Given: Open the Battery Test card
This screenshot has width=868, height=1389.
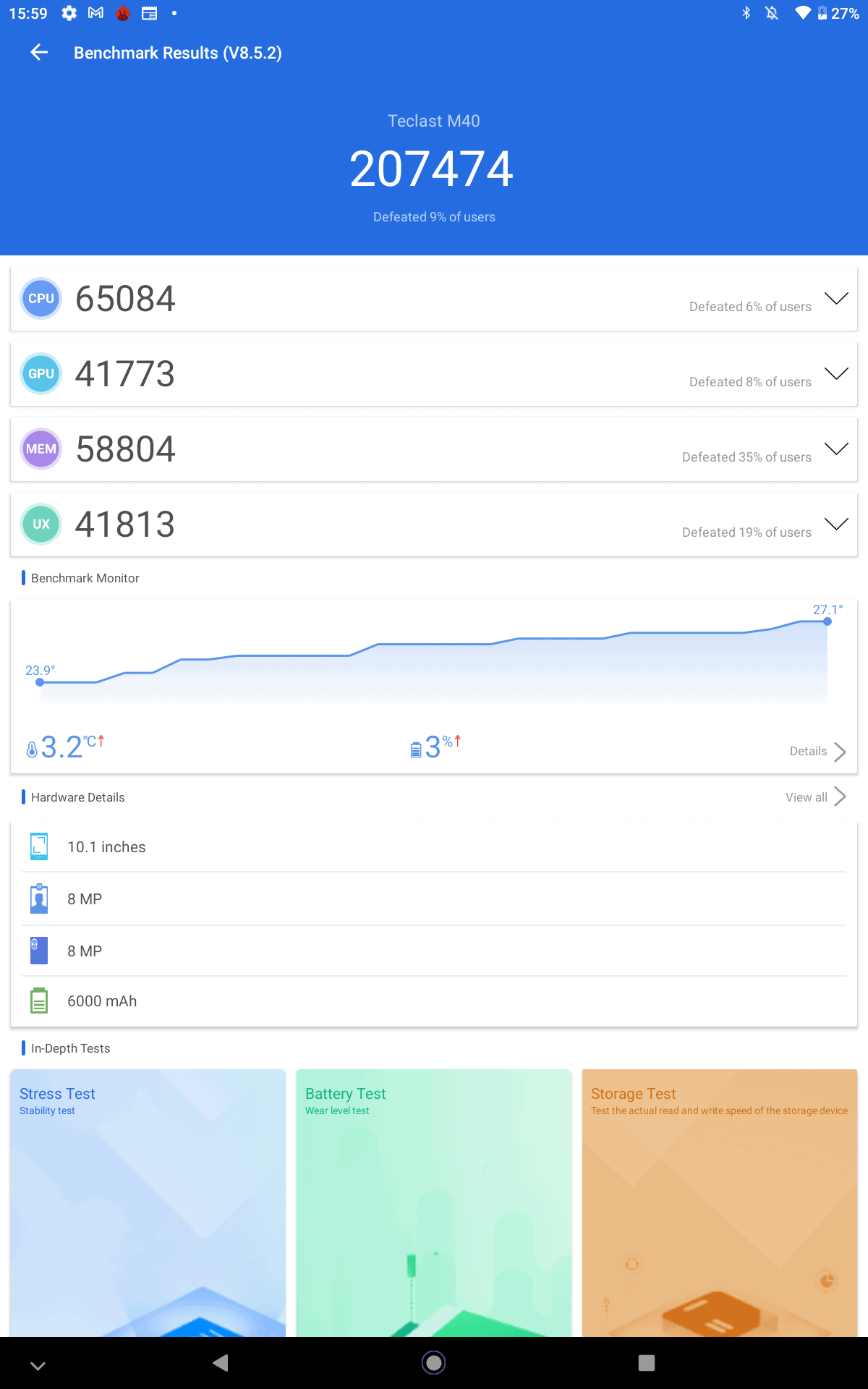Looking at the screenshot, I should point(434,1202).
